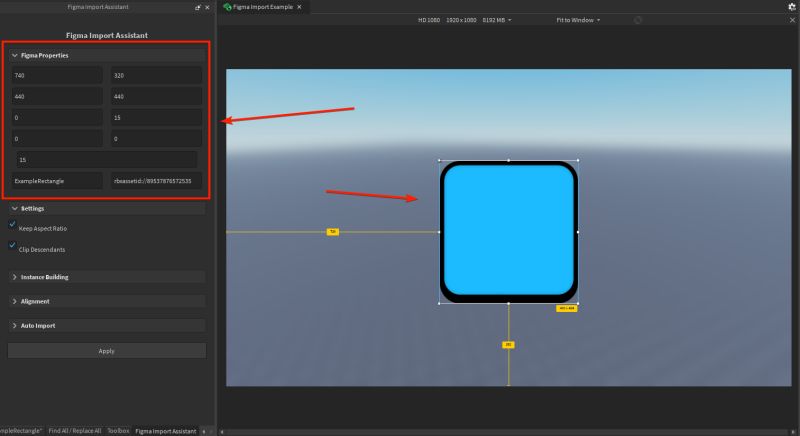Close the Figma Import Assistant panel
The height and width of the screenshot is (436, 800).
click(207, 8)
